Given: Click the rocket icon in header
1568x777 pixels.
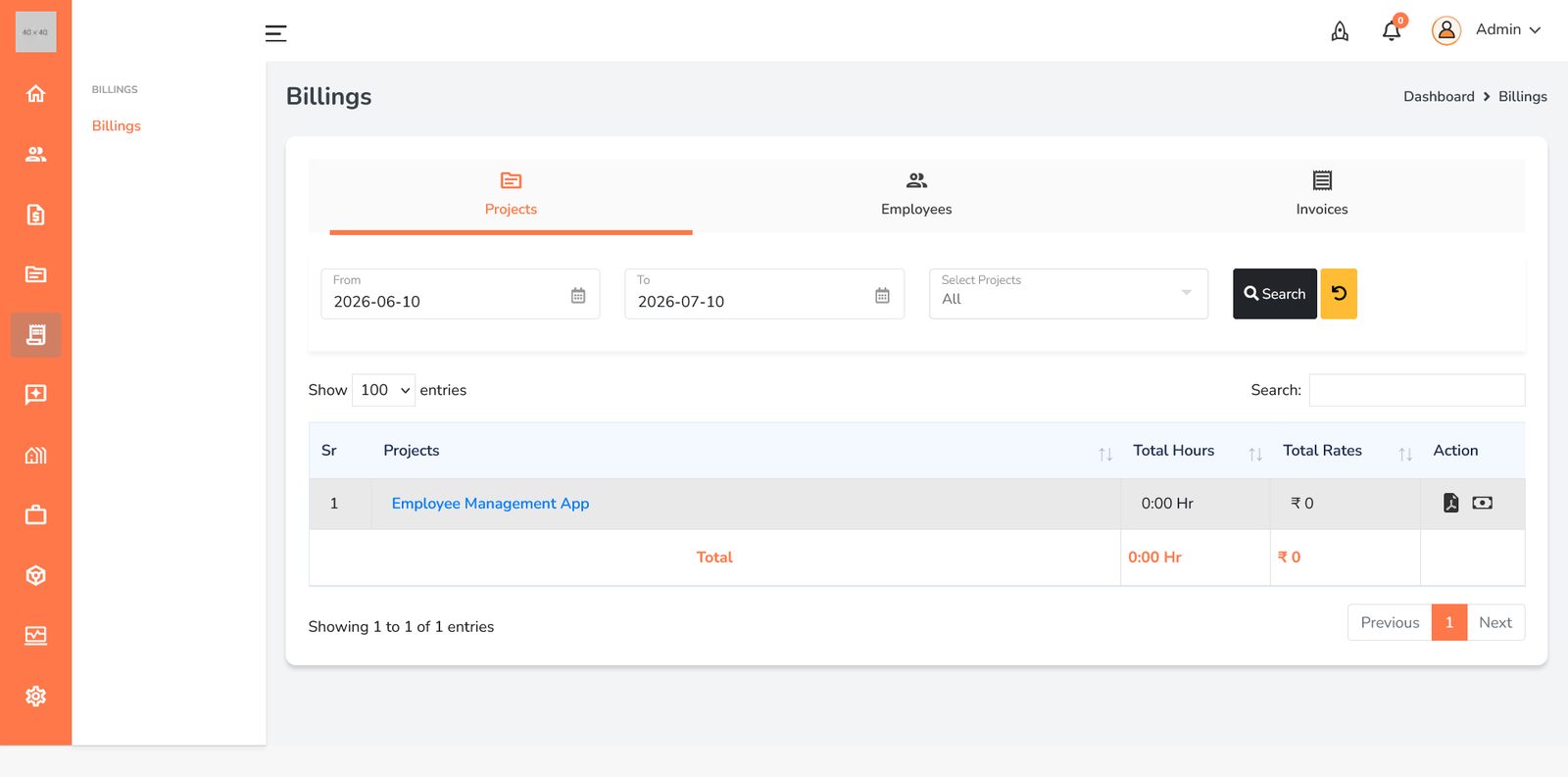Looking at the screenshot, I should point(1340,31).
